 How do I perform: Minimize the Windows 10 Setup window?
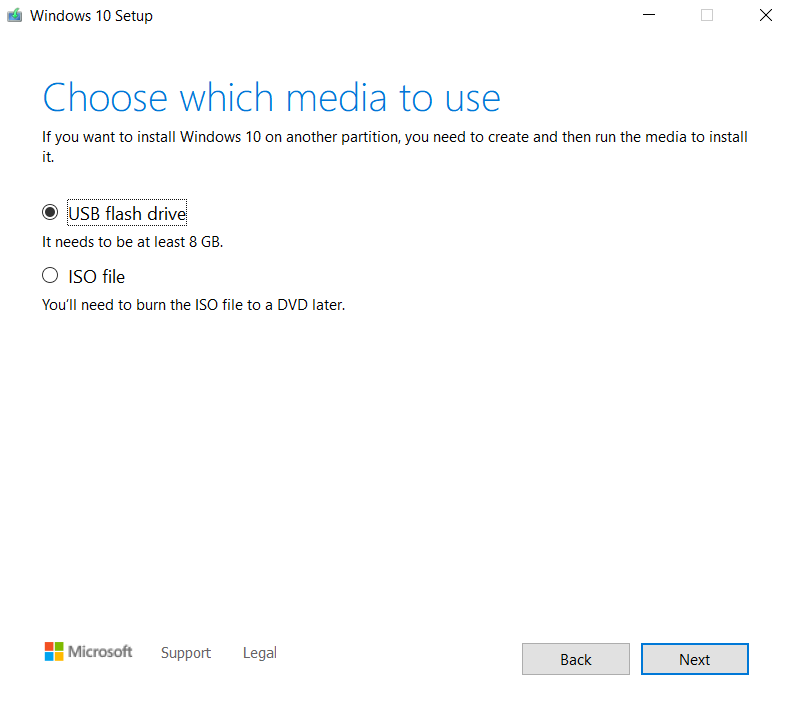[649, 15]
